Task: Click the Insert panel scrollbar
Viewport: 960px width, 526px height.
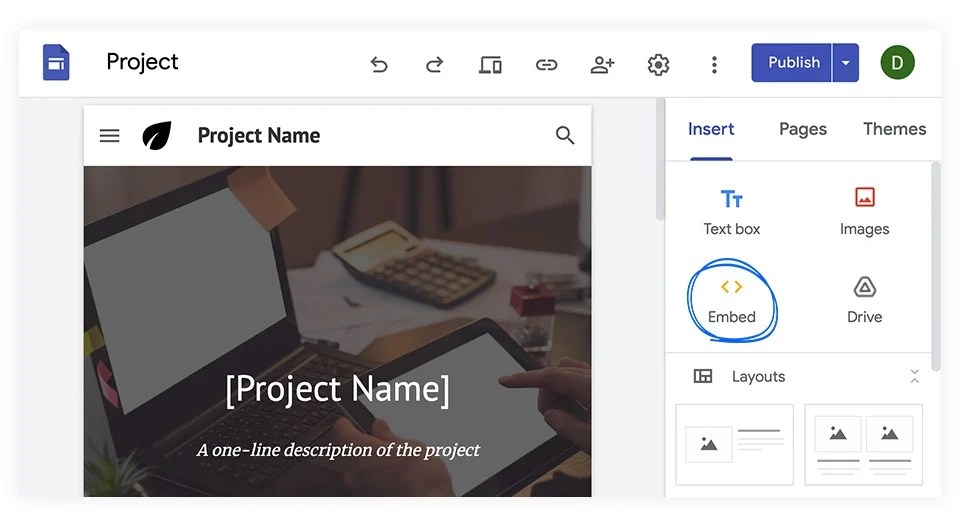Action: coord(936,266)
